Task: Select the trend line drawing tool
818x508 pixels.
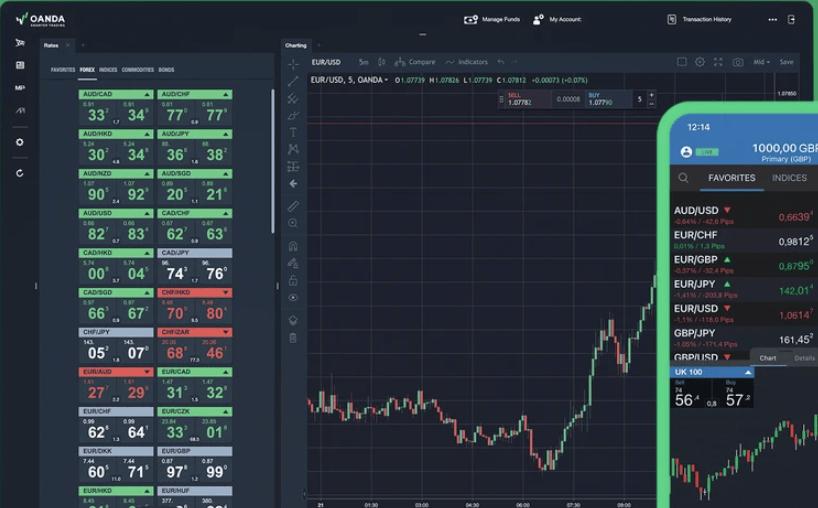Action: click(293, 81)
